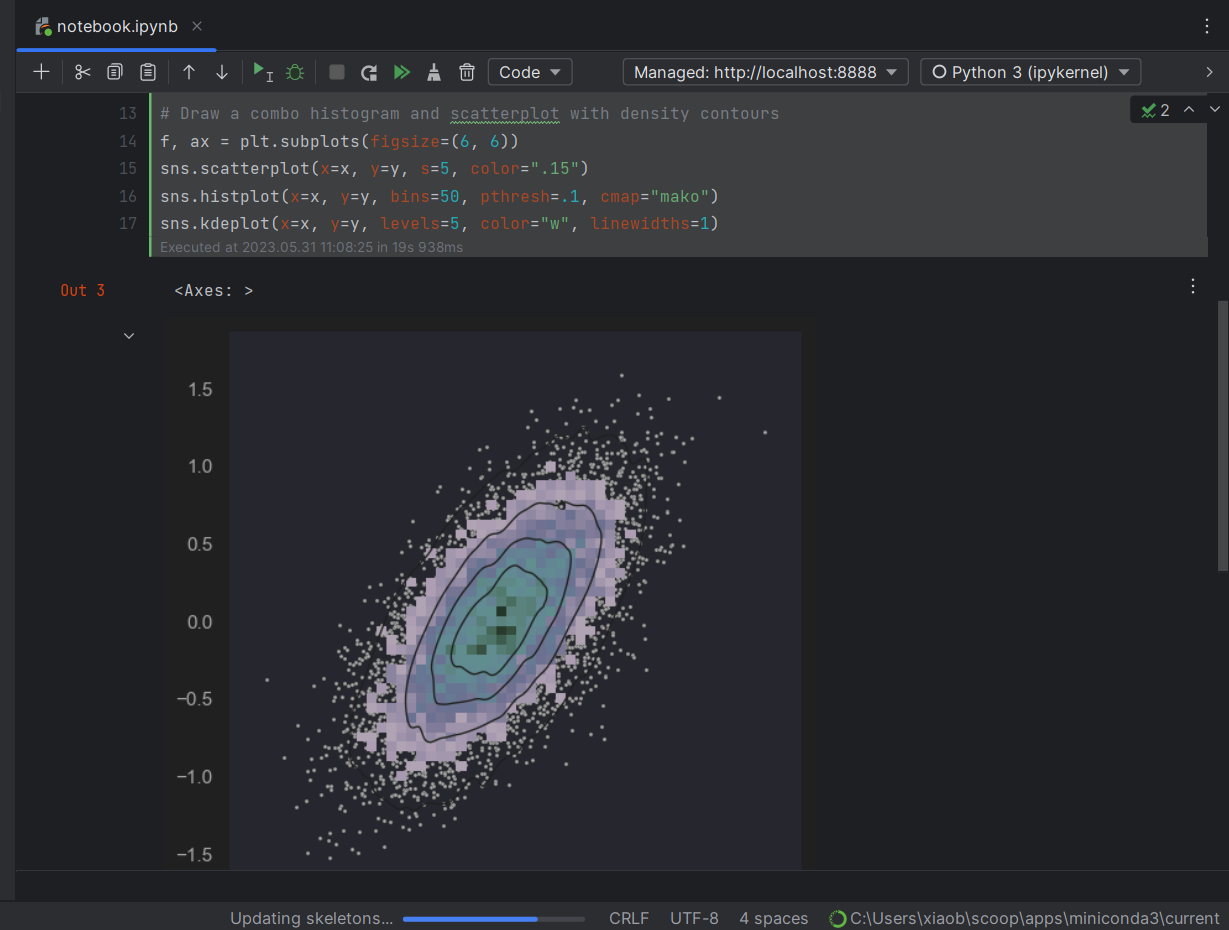Expand hidden toolbar items with chevron
The height and width of the screenshot is (930, 1229).
coord(1210,72)
